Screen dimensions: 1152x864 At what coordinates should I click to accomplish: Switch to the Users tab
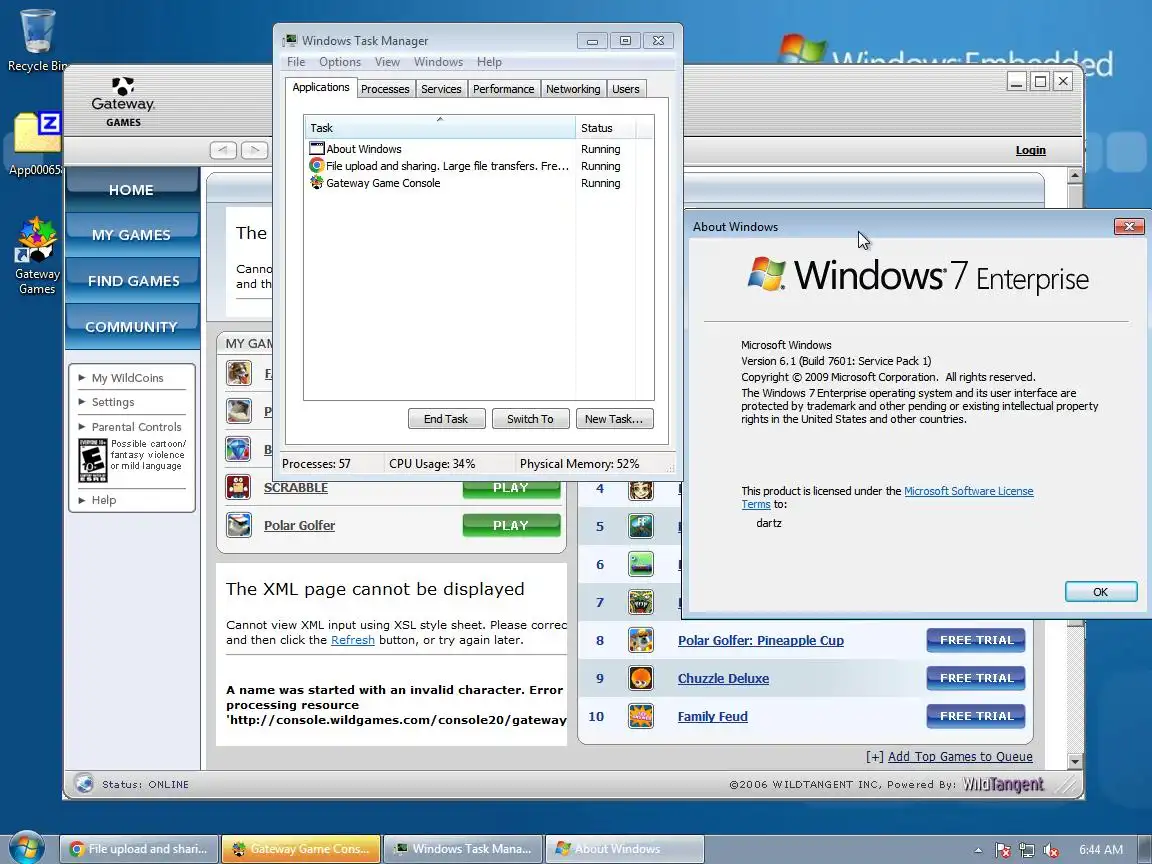pos(626,89)
